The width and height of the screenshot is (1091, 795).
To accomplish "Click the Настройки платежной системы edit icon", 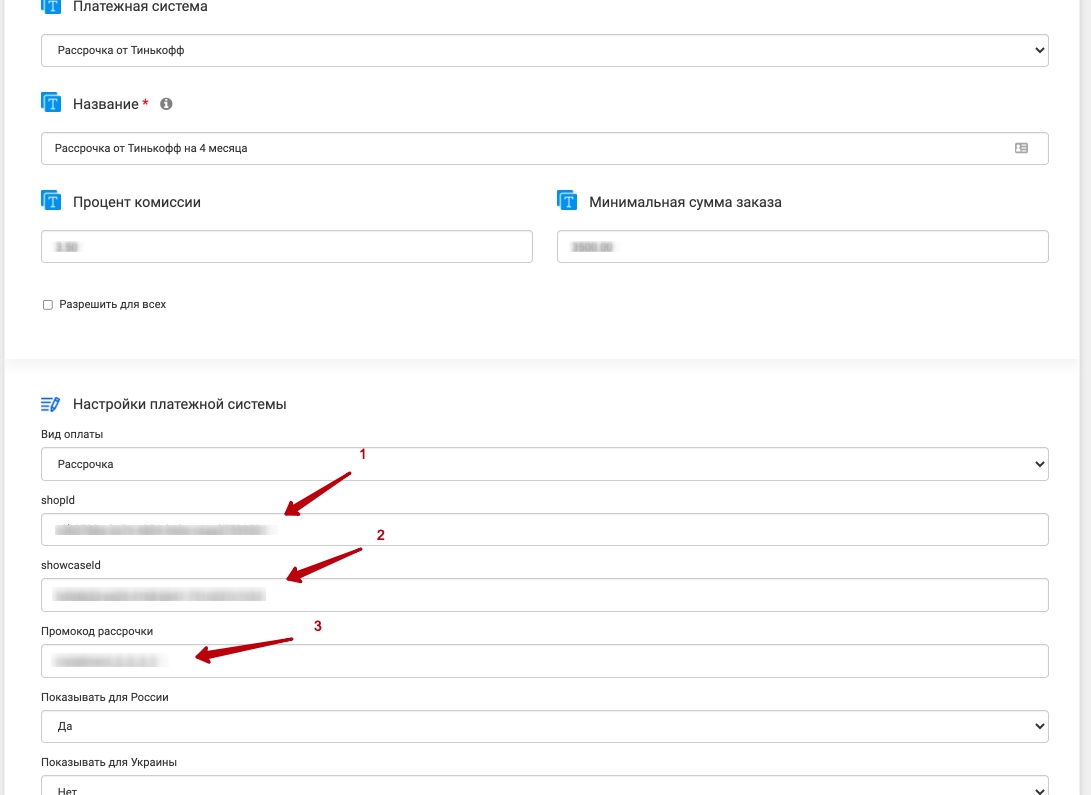I will pos(51,404).
